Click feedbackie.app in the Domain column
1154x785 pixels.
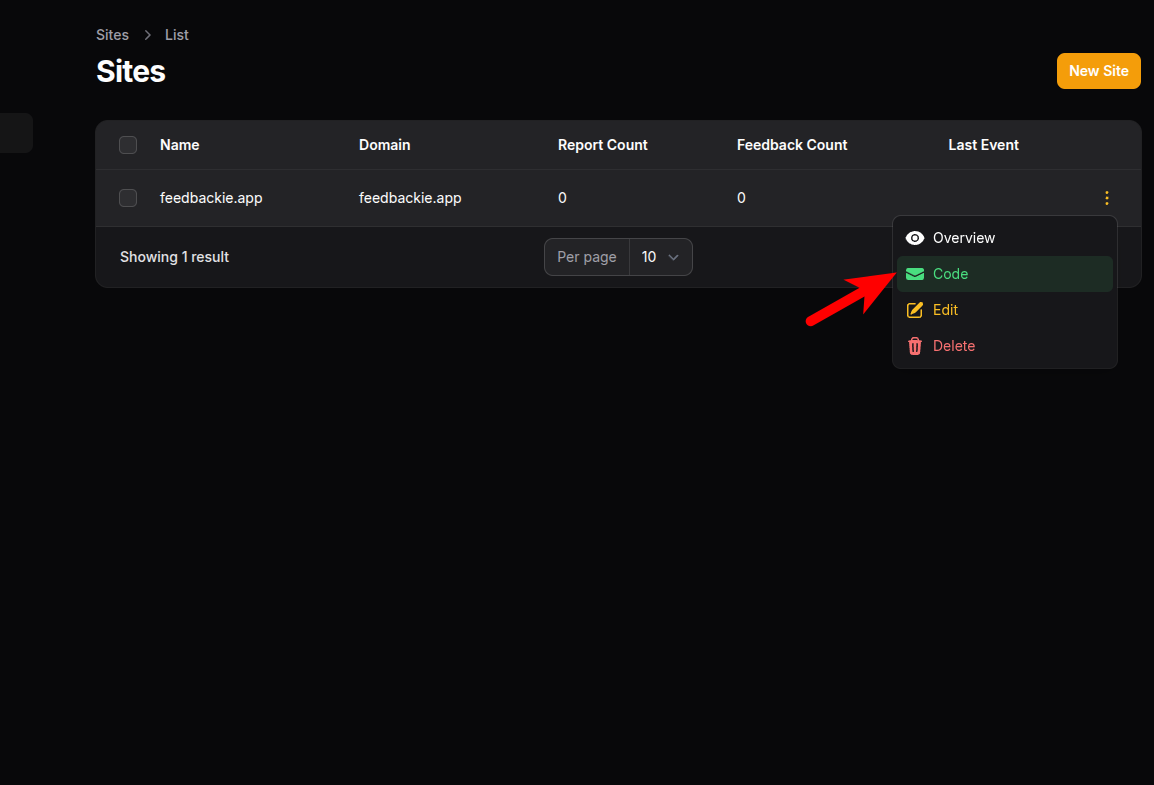(410, 198)
